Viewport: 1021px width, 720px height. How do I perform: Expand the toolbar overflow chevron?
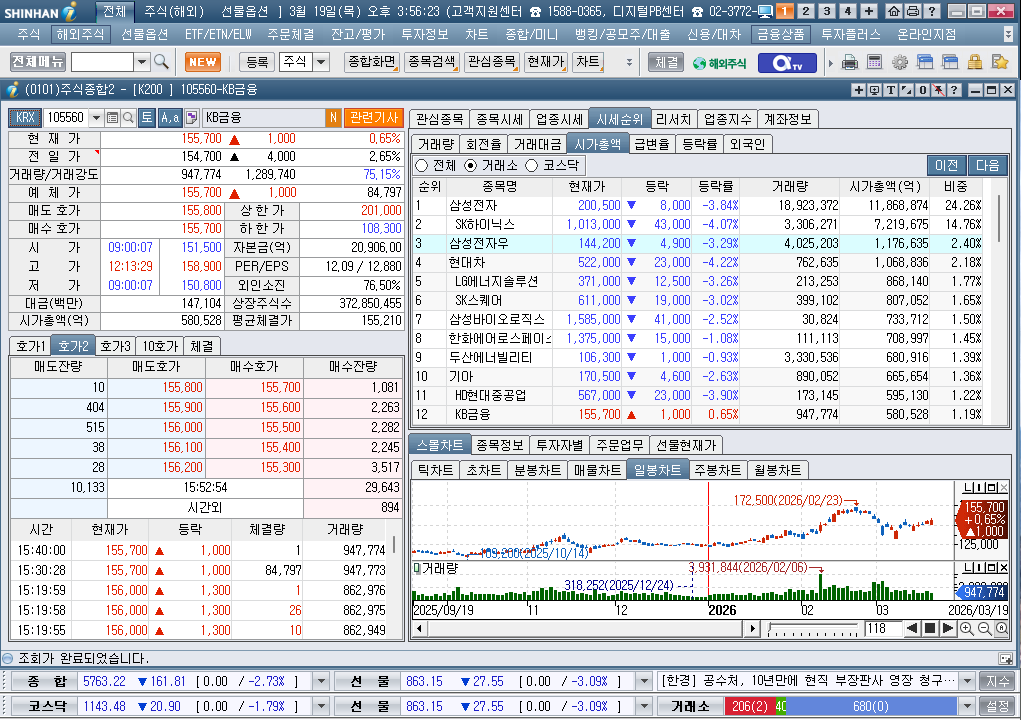(x=629, y=62)
